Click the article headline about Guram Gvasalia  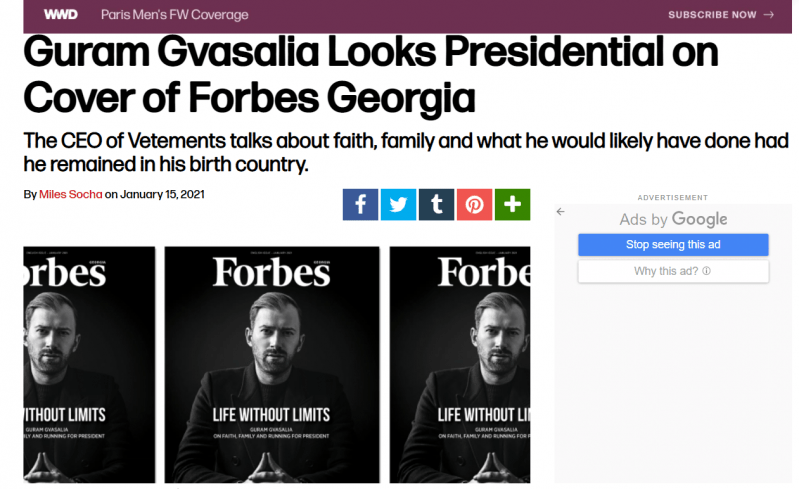(369, 75)
